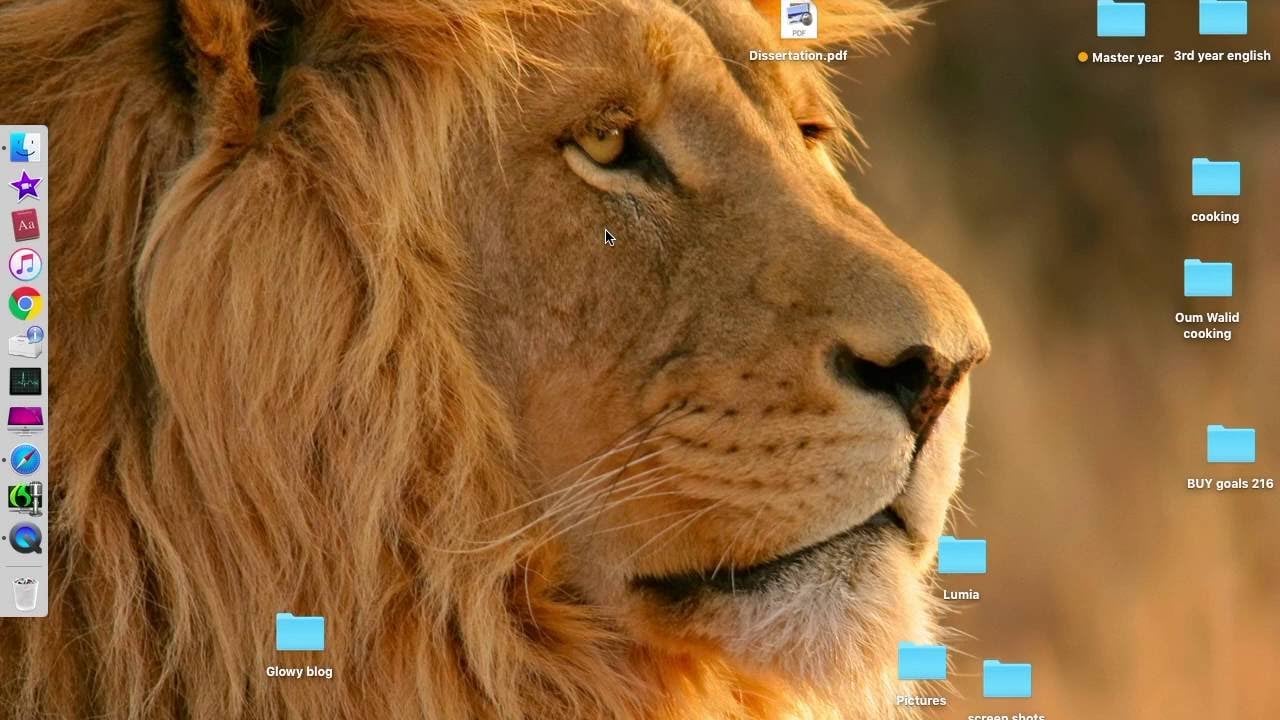Screen dimensions: 1280x720
Task: Select the 3rd year english folder
Action: point(1222,20)
